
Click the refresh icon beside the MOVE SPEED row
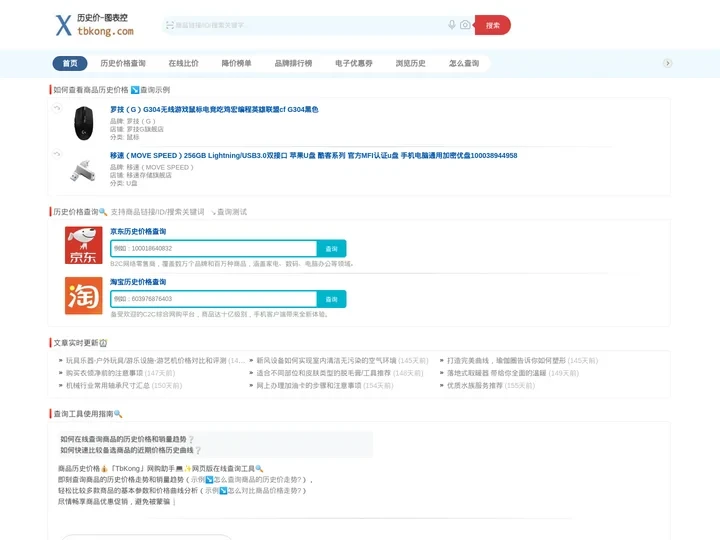coord(57,154)
